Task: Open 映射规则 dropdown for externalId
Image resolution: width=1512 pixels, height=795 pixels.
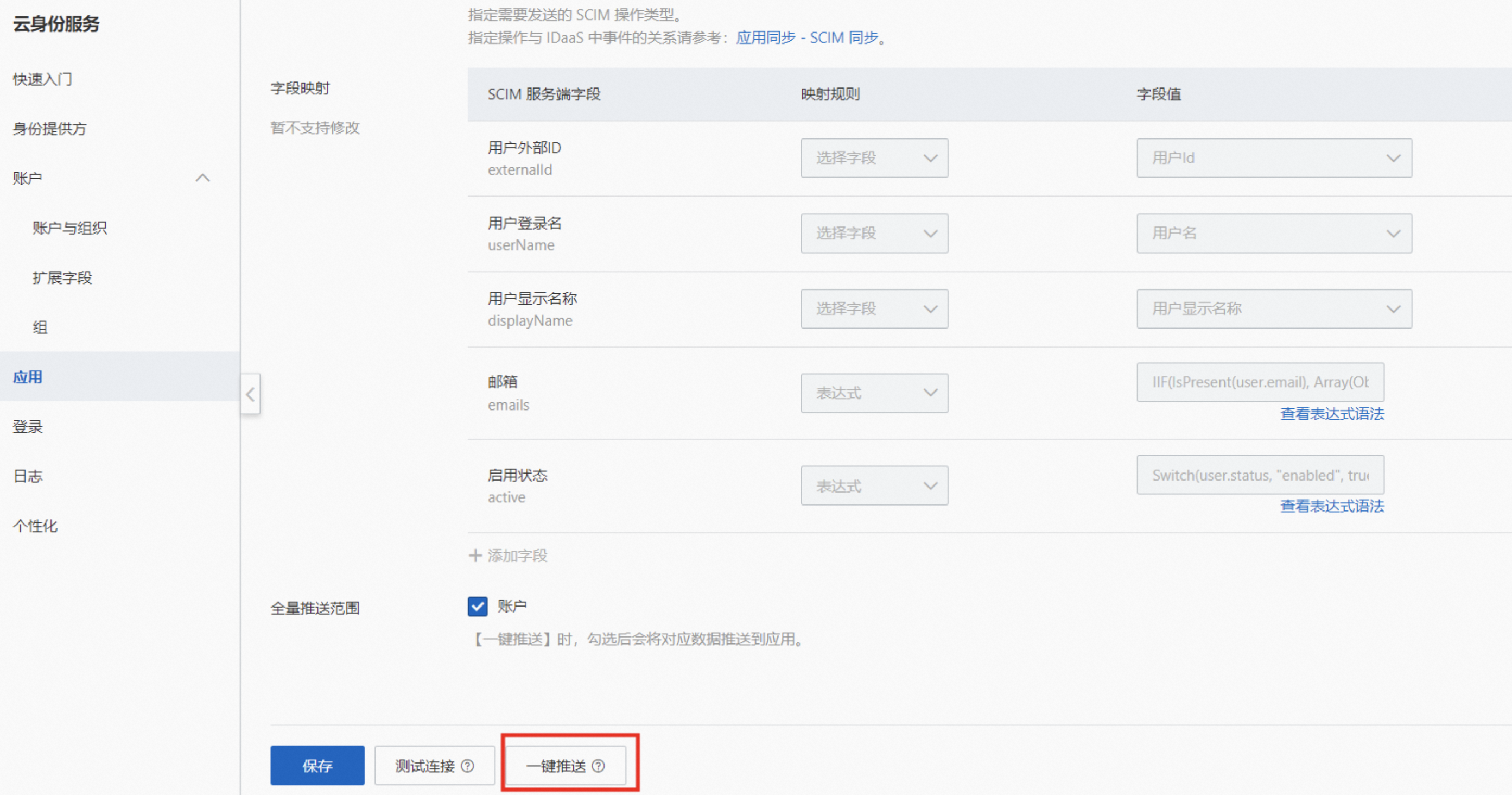Action: tap(873, 158)
